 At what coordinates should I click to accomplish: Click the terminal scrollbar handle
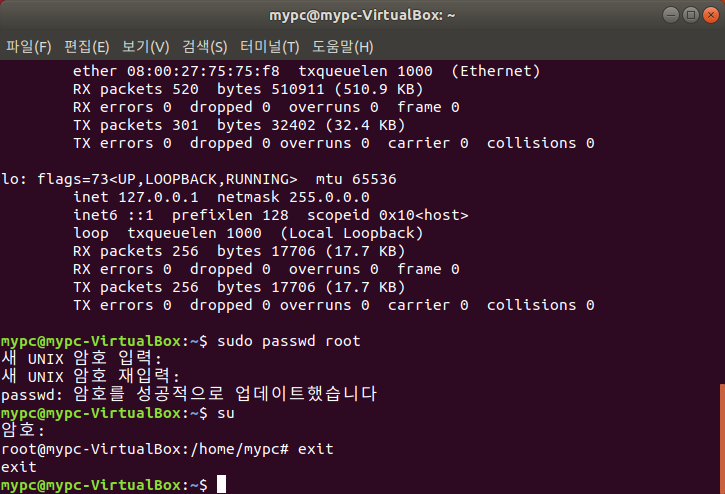point(722,438)
